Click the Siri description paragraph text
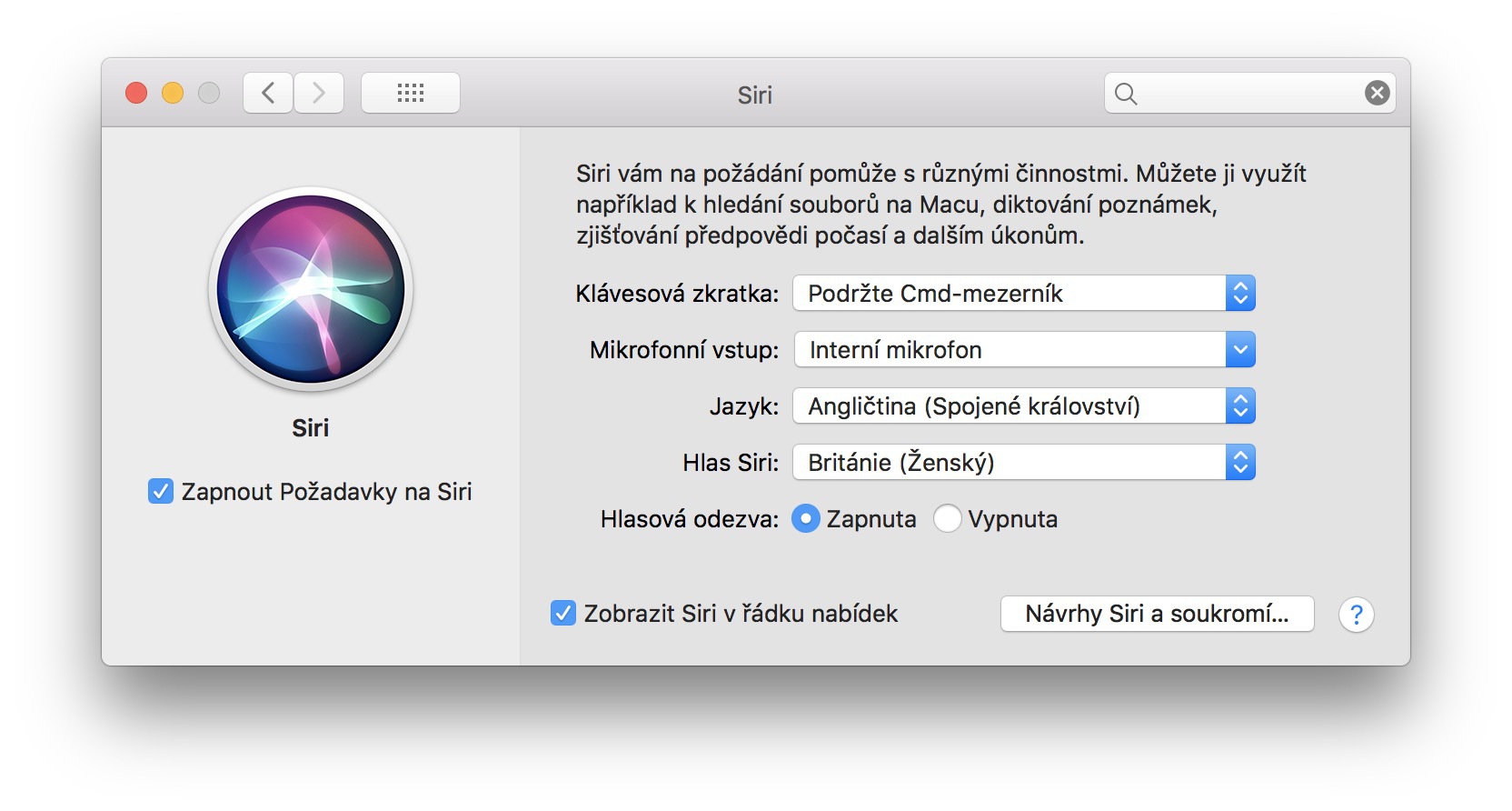Viewport: 1512px width, 811px height. pyautogui.click(x=940, y=205)
